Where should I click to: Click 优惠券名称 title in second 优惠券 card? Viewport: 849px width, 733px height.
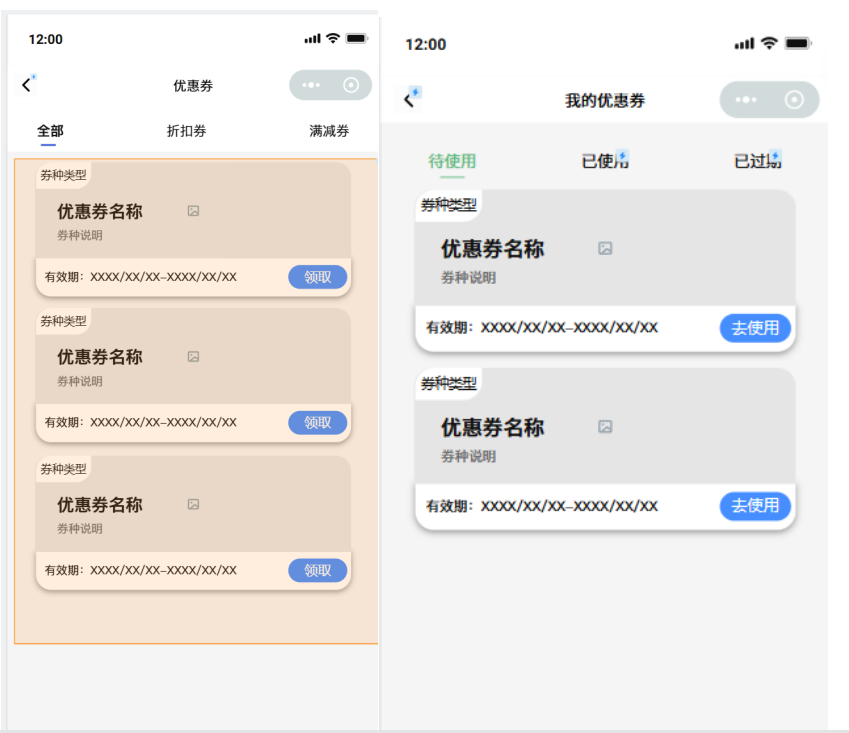(100, 357)
